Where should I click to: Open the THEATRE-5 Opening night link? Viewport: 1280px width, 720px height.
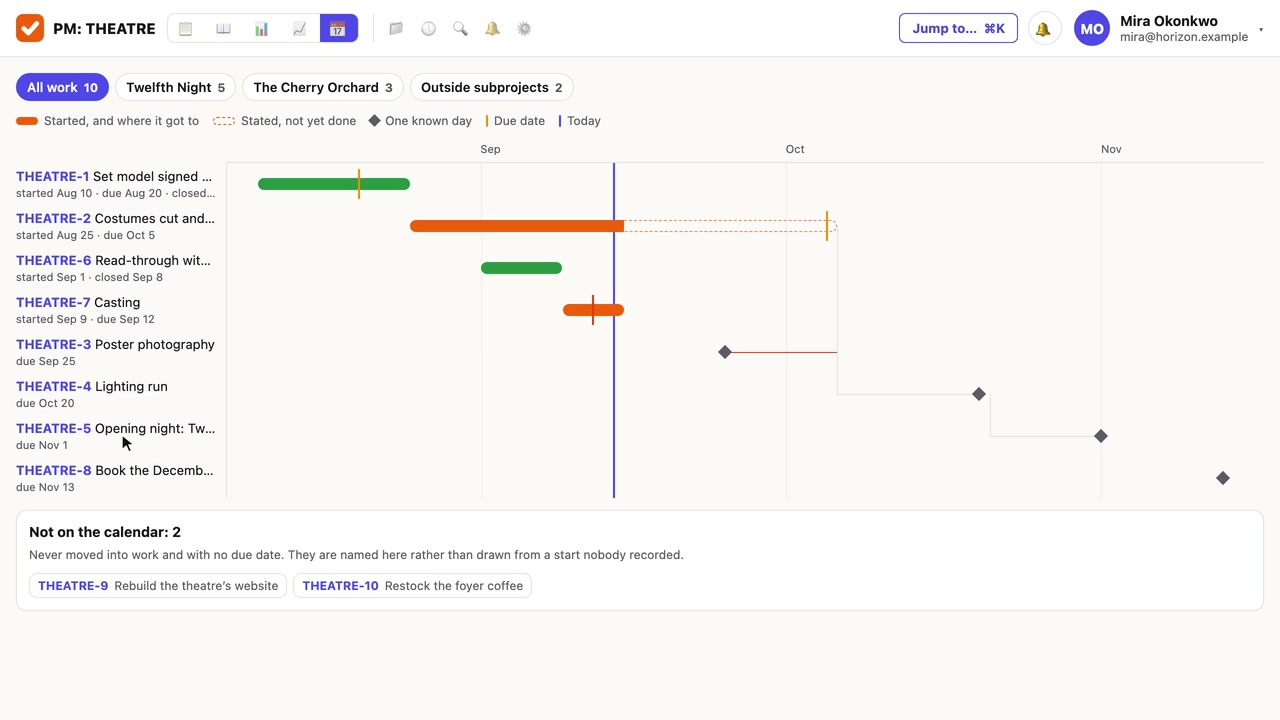tap(115, 428)
